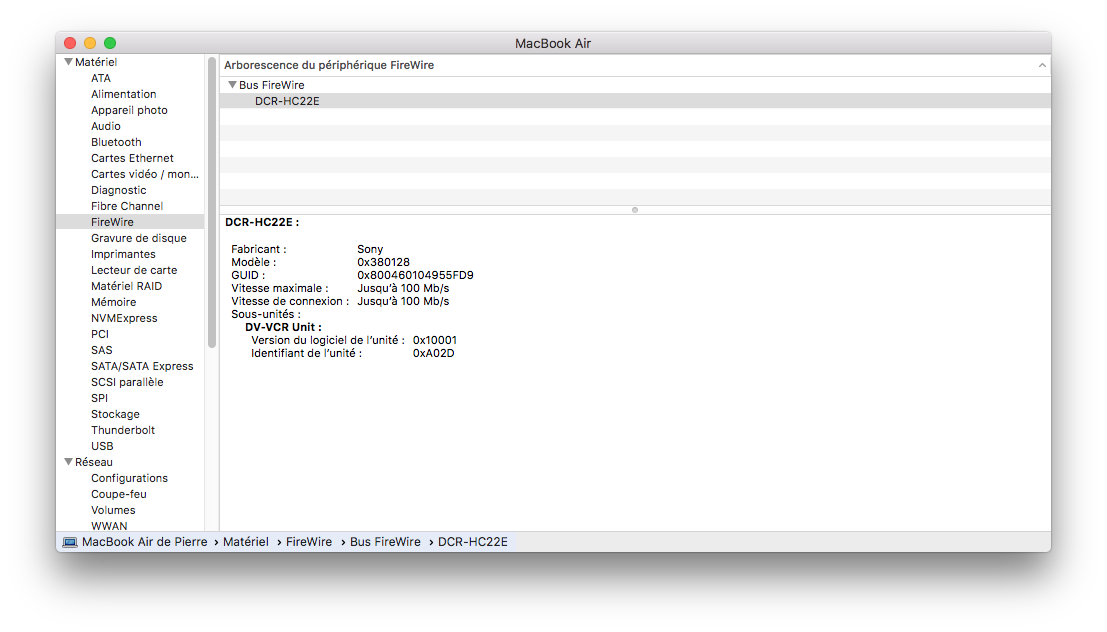Select Cartes Ethernet entry
The width and height of the screenshot is (1107, 632).
[132, 158]
